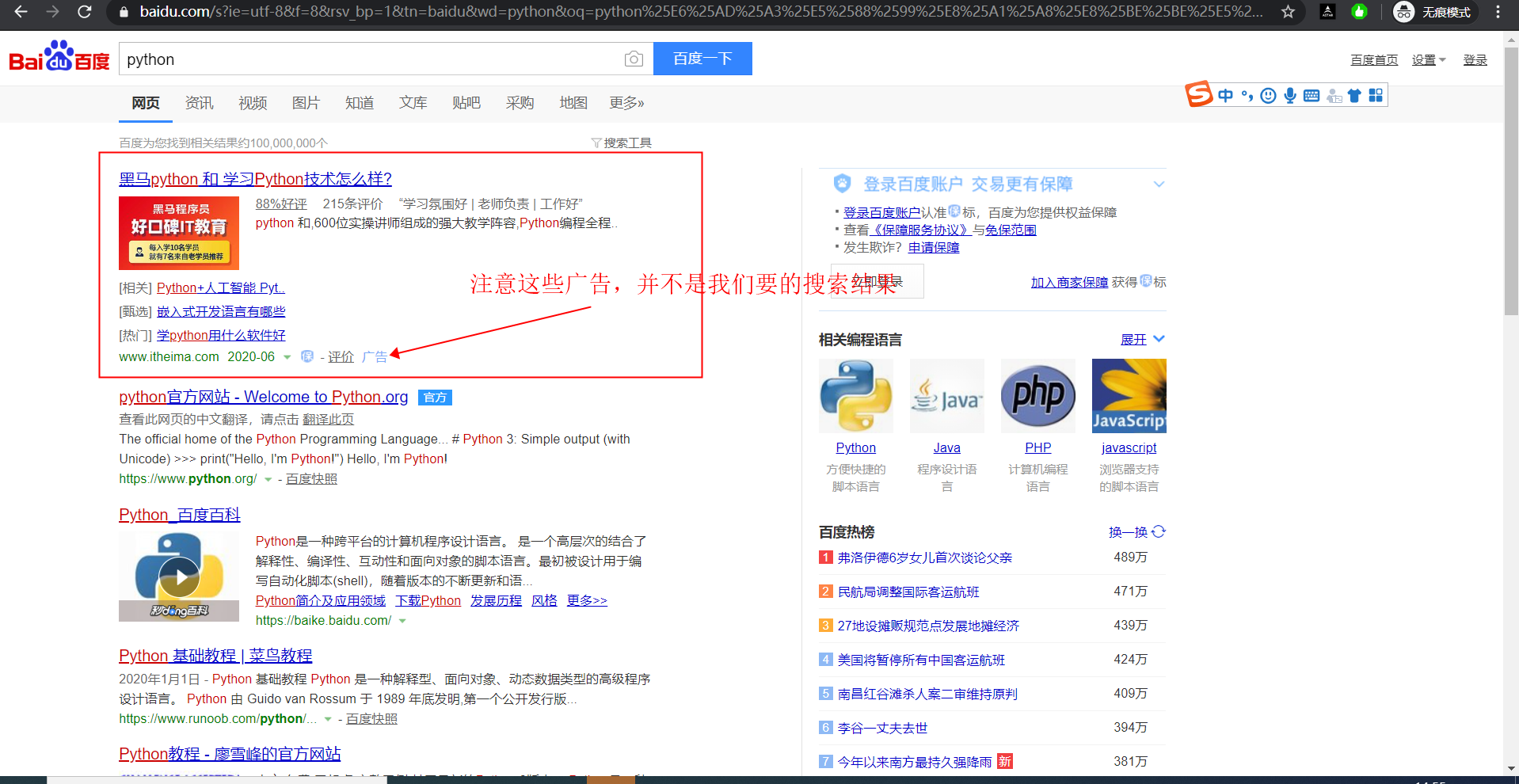Switch to the 视频 tab
Viewport: 1519px width, 784px height.
pos(253,103)
